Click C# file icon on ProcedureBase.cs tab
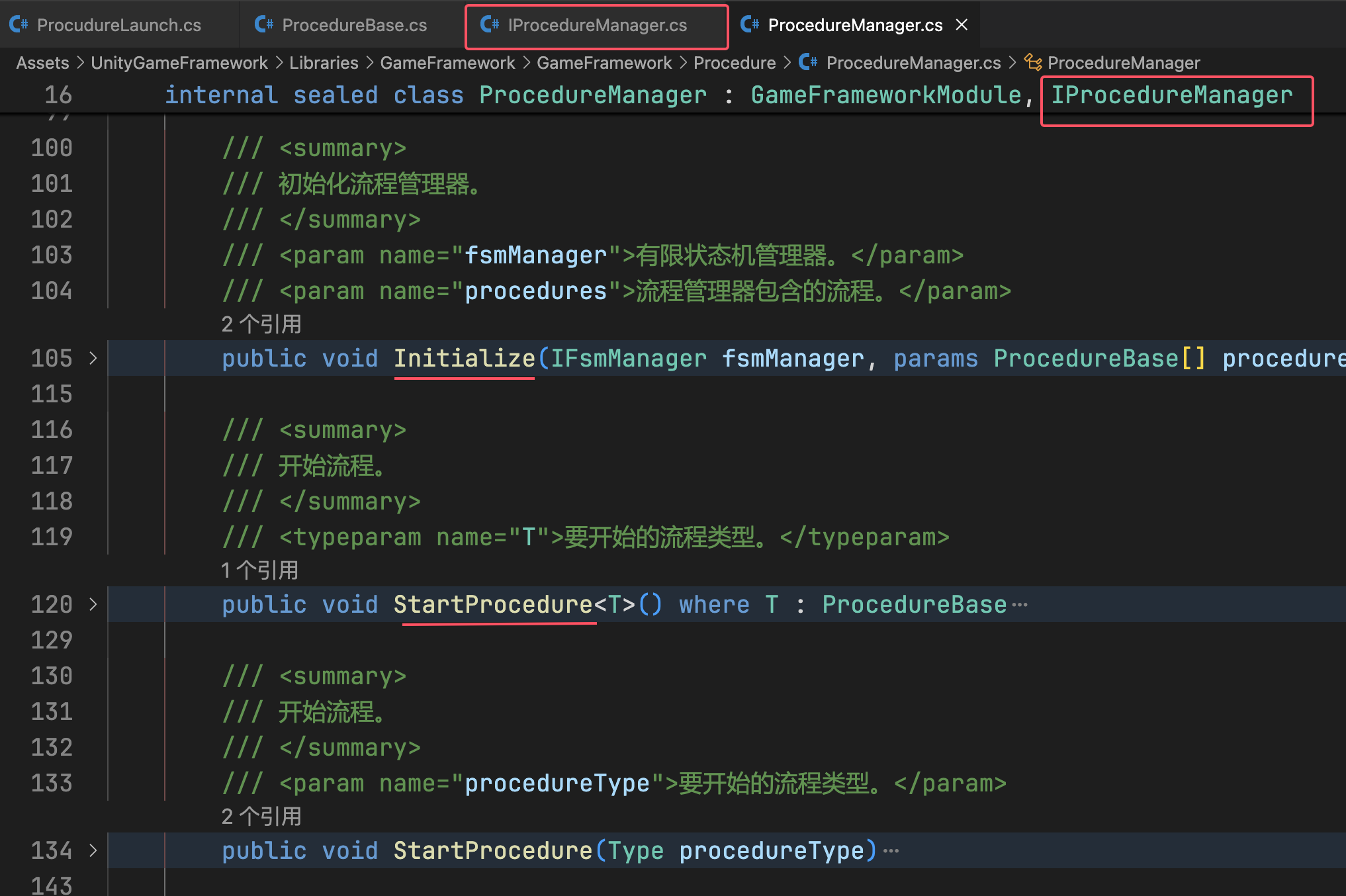The height and width of the screenshot is (896, 1346). click(263, 25)
